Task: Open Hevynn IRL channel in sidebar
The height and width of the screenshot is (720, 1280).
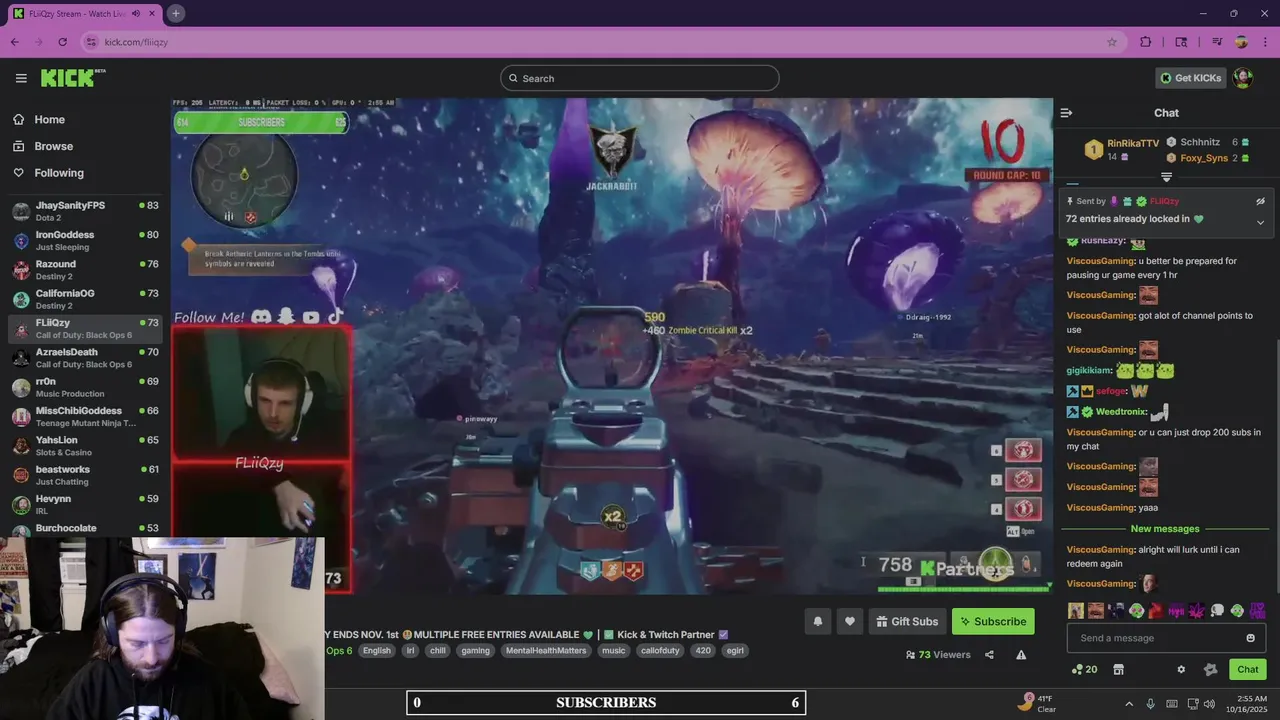Action: click(x=85, y=504)
